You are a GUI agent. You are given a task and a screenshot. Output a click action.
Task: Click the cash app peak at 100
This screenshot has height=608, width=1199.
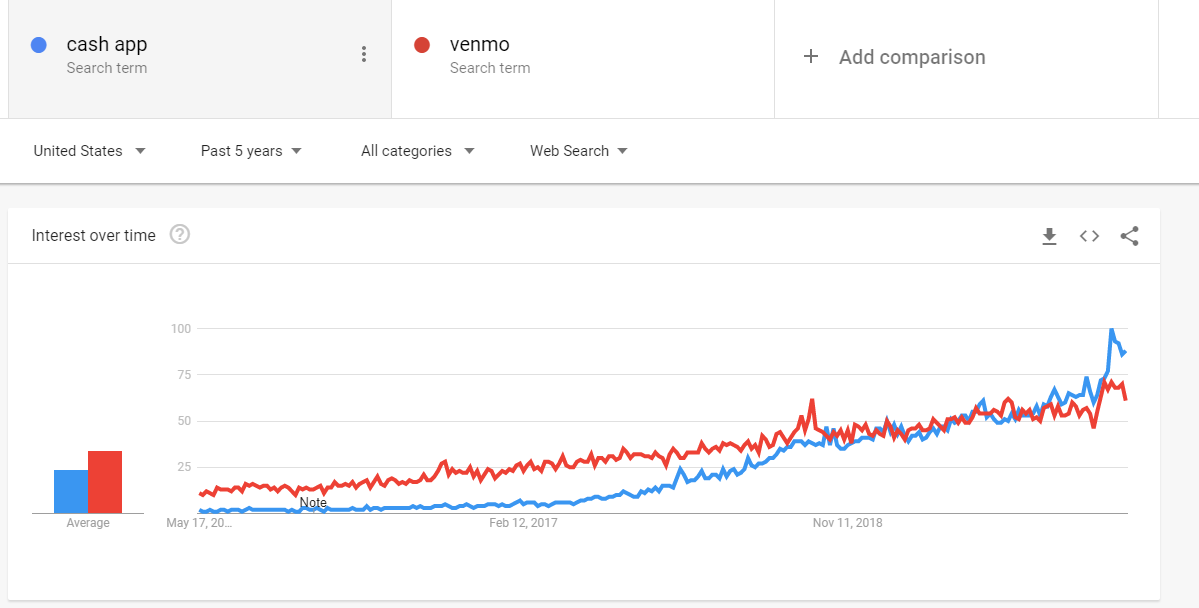(x=1111, y=330)
